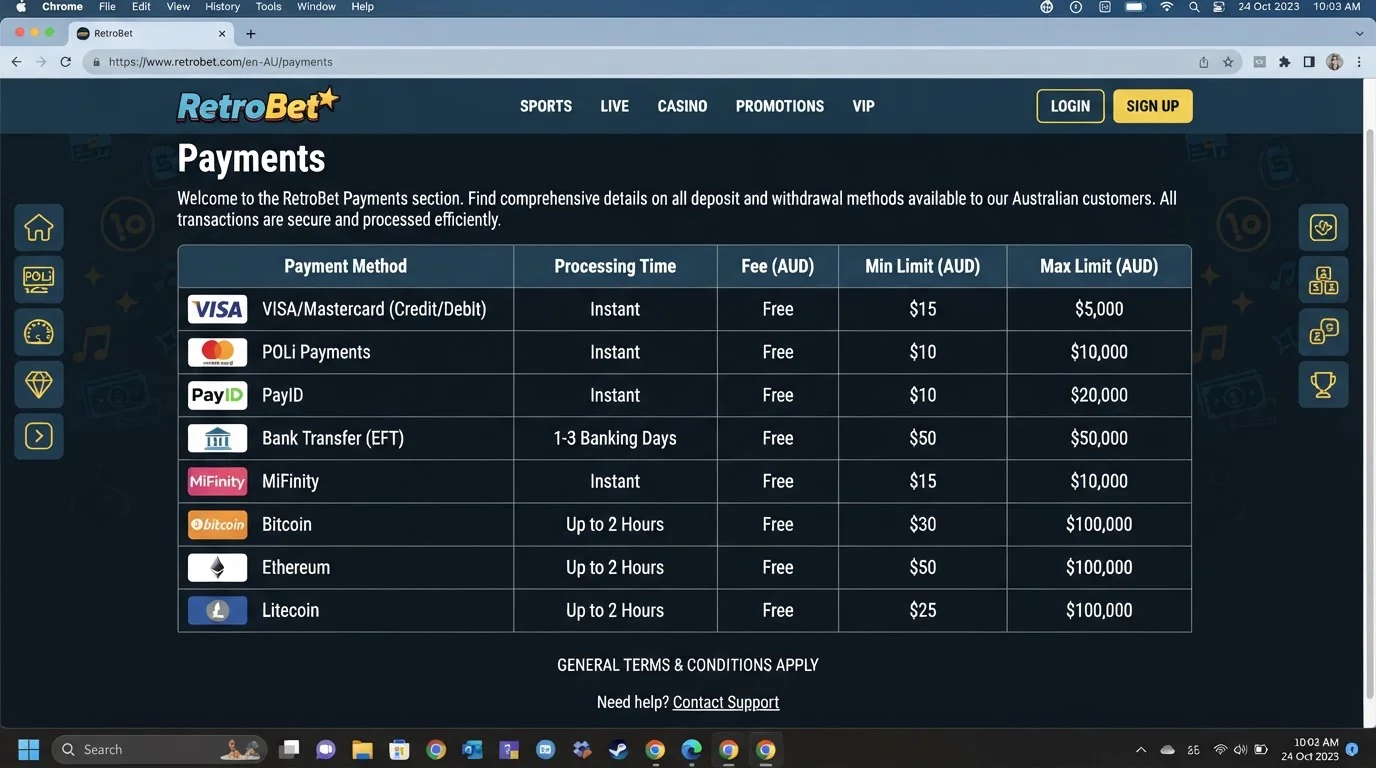The width and height of the screenshot is (1376, 768).
Task: Click the bank building icon for Bank Transfer
Action: 217,438
